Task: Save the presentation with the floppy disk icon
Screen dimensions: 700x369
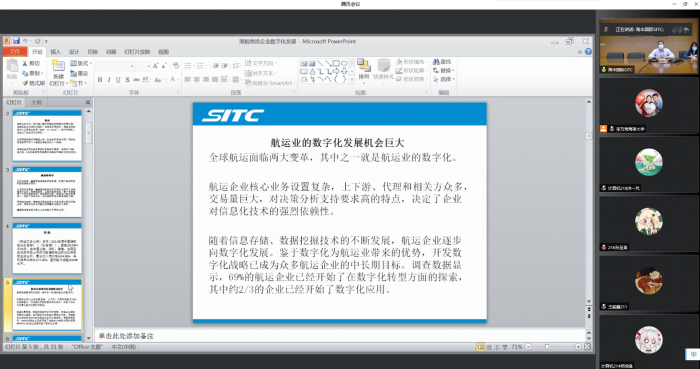Action: pyautogui.click(x=17, y=41)
